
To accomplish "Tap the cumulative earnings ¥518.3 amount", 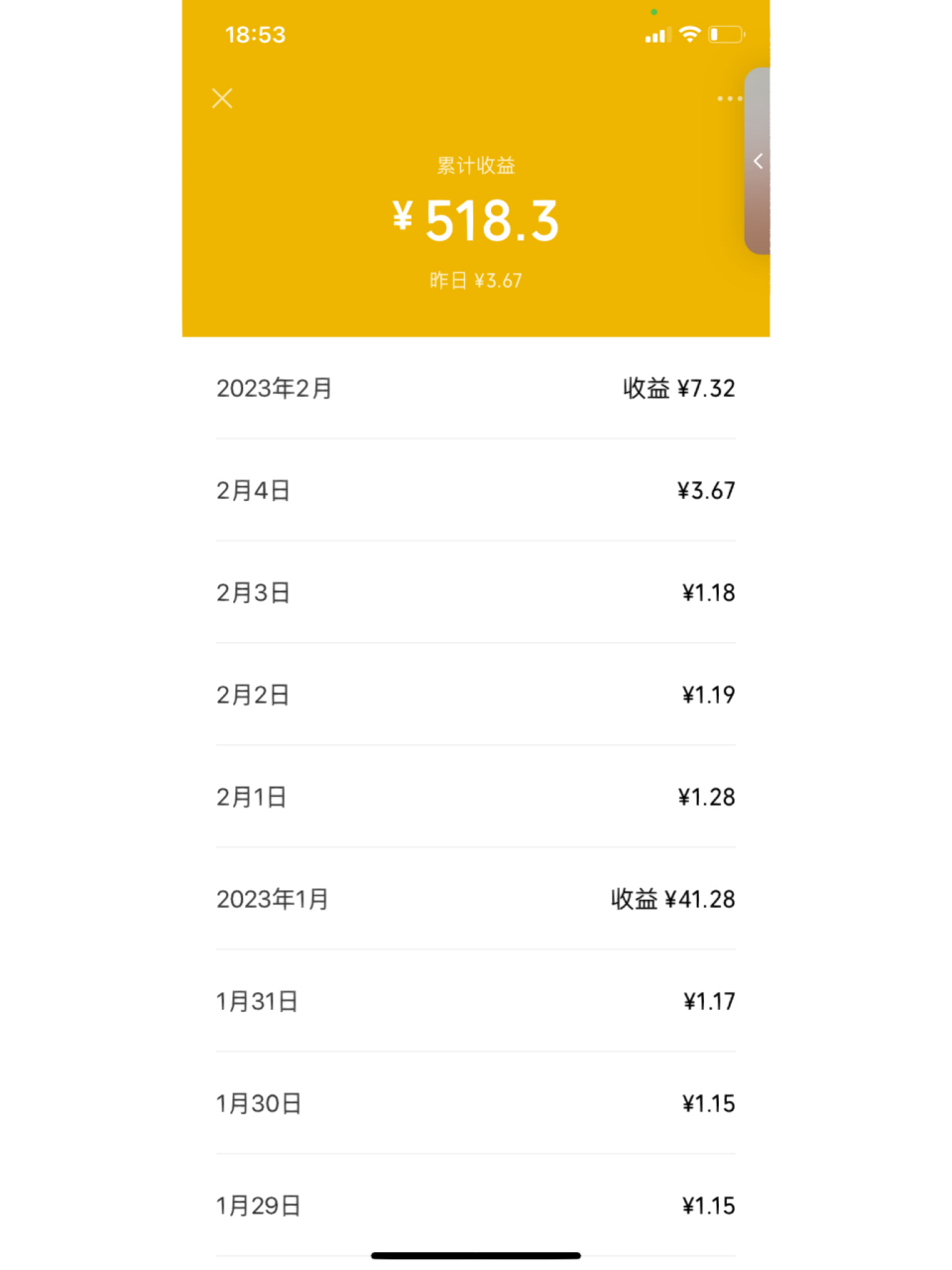I will 476,220.
